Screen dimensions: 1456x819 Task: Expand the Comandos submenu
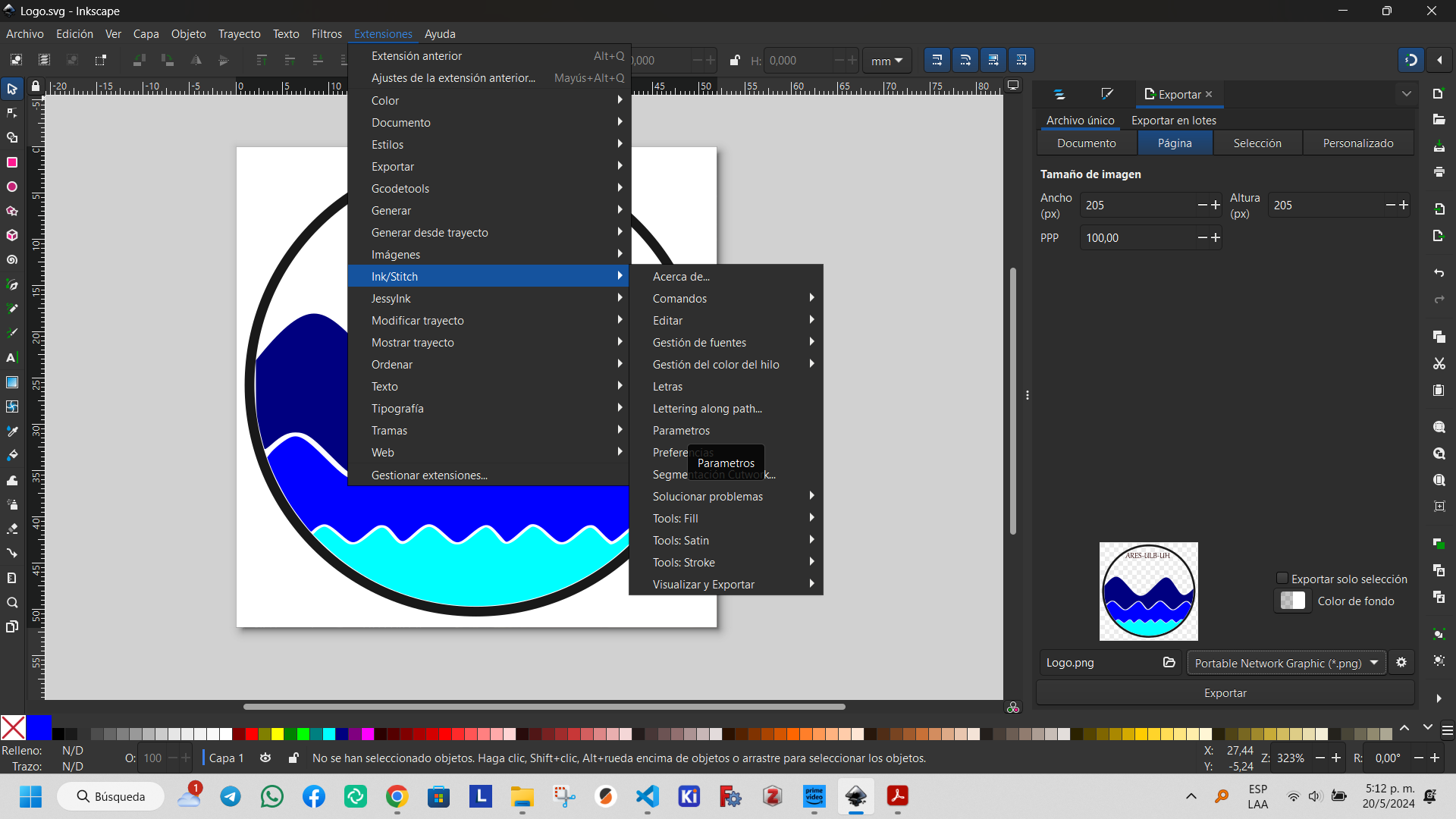pyautogui.click(x=726, y=298)
